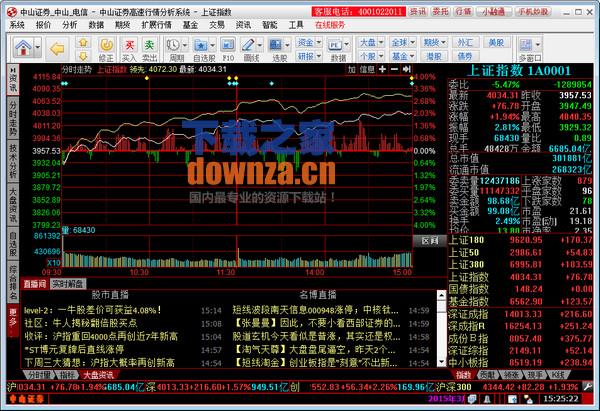Image resolution: width=600 pixels, height=411 pixels.
Task: Expand the 周期 period dropdown arrow
Action: 185,45
